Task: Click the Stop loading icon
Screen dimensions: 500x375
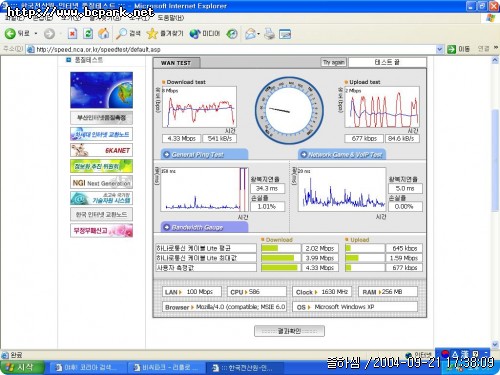Action: 72,33
